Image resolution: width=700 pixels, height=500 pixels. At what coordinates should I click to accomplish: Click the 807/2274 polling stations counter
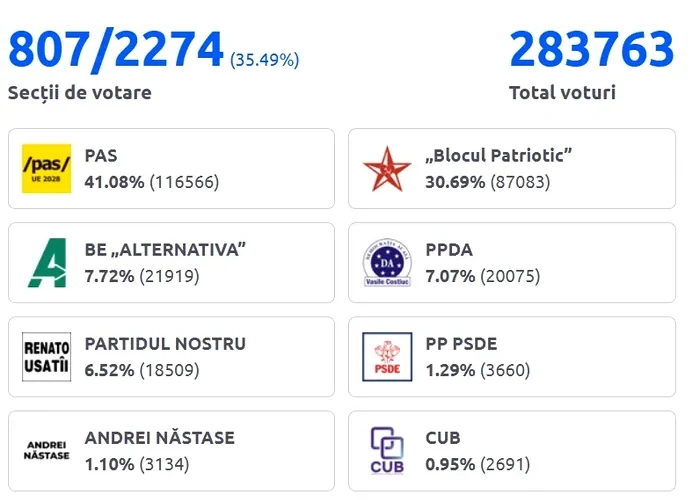(x=116, y=49)
